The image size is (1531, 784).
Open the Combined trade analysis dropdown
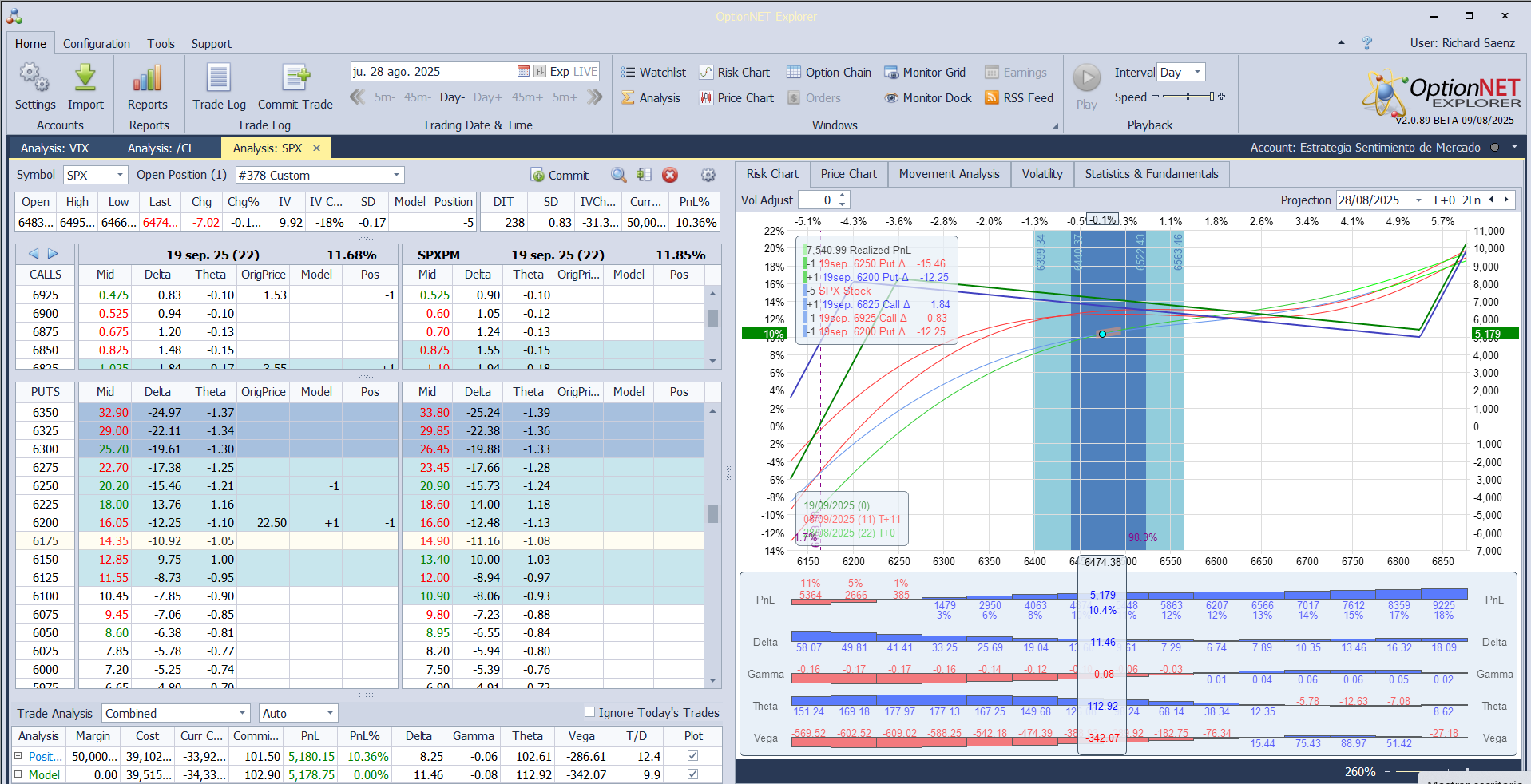(x=243, y=713)
